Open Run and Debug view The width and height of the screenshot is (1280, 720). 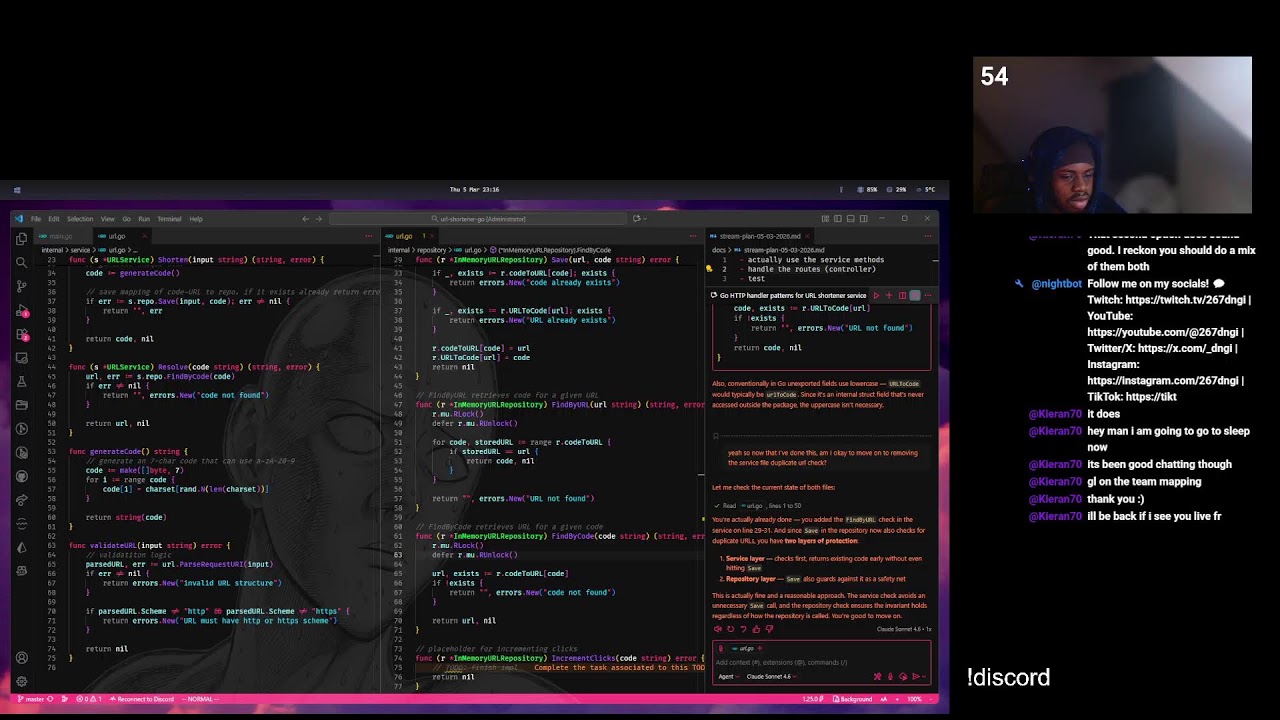21,310
